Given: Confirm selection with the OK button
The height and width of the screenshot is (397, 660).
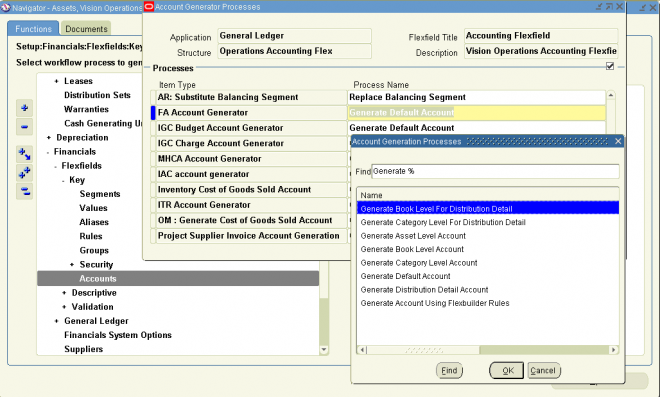Looking at the screenshot, I should pyautogui.click(x=507, y=370).
